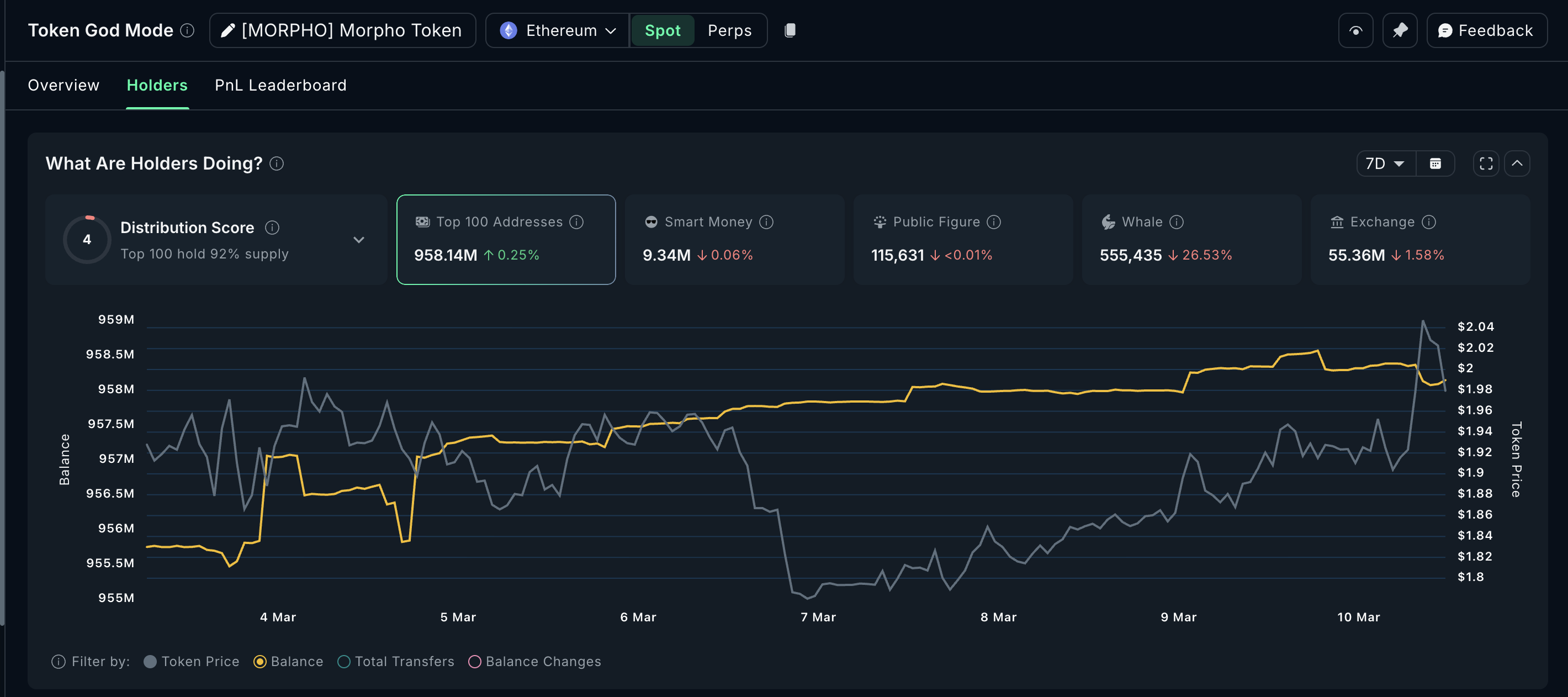Switch to Perps mode

(x=729, y=30)
